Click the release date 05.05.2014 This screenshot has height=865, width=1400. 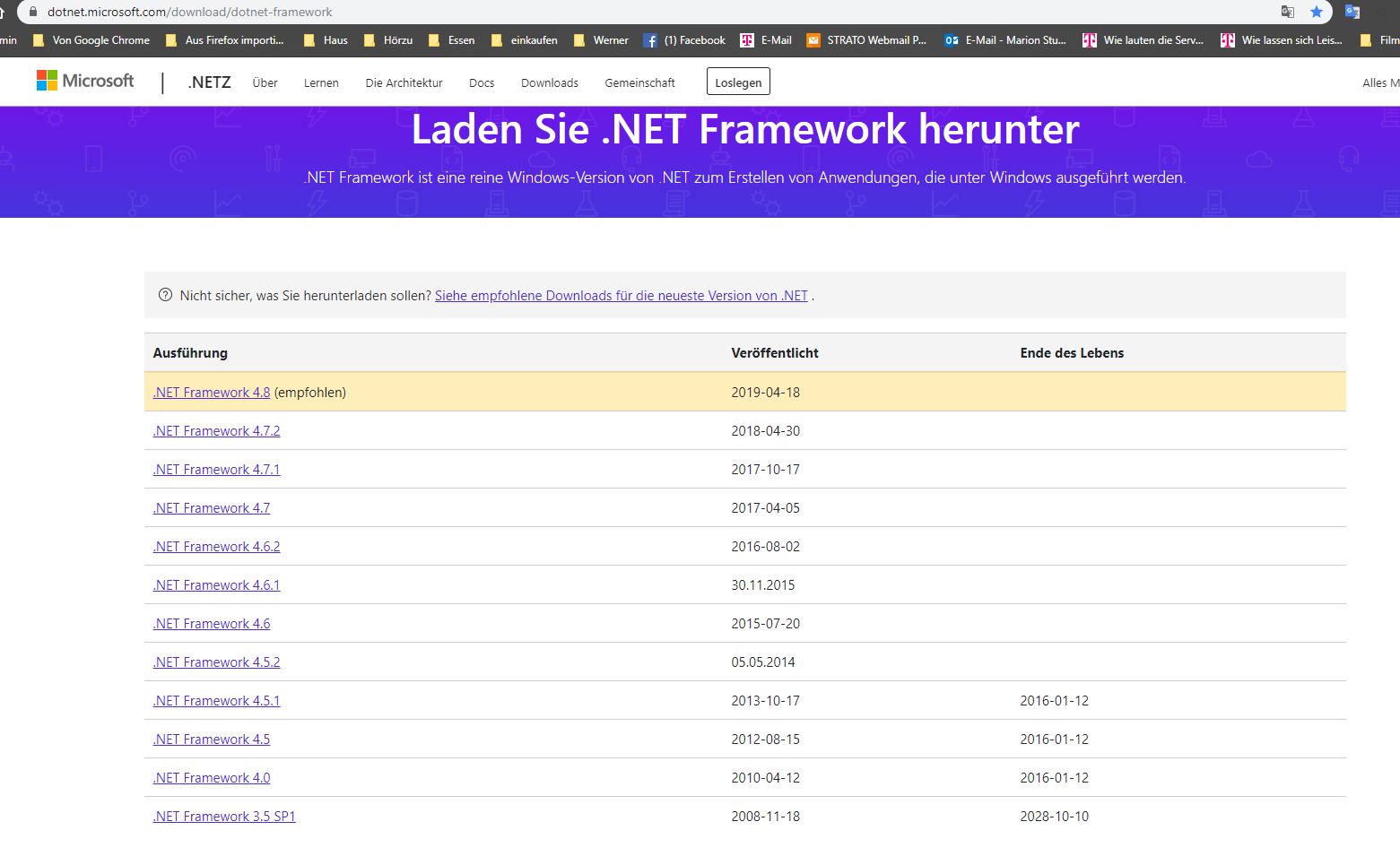(763, 662)
